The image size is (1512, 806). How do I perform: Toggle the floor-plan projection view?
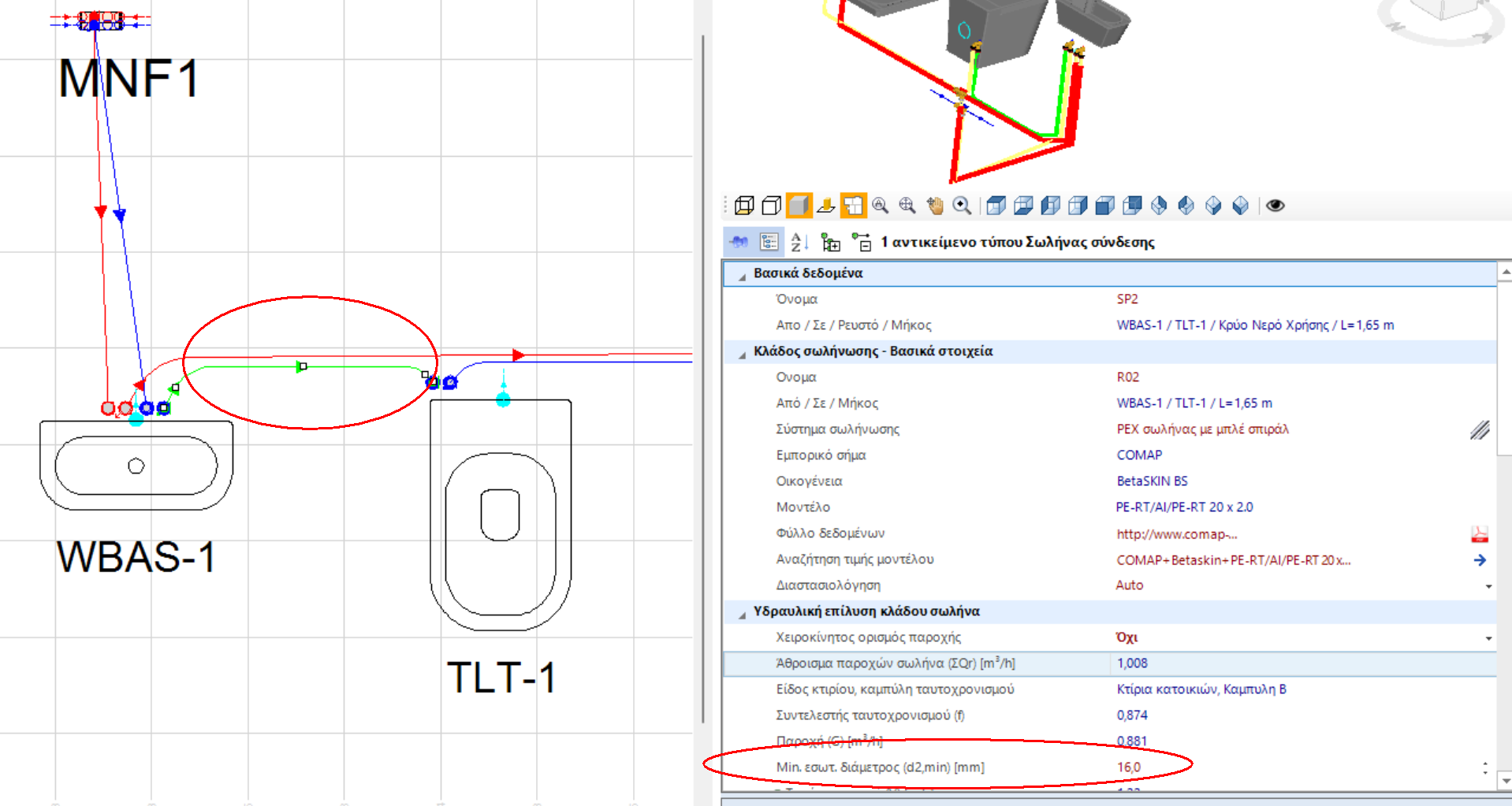coord(854,205)
